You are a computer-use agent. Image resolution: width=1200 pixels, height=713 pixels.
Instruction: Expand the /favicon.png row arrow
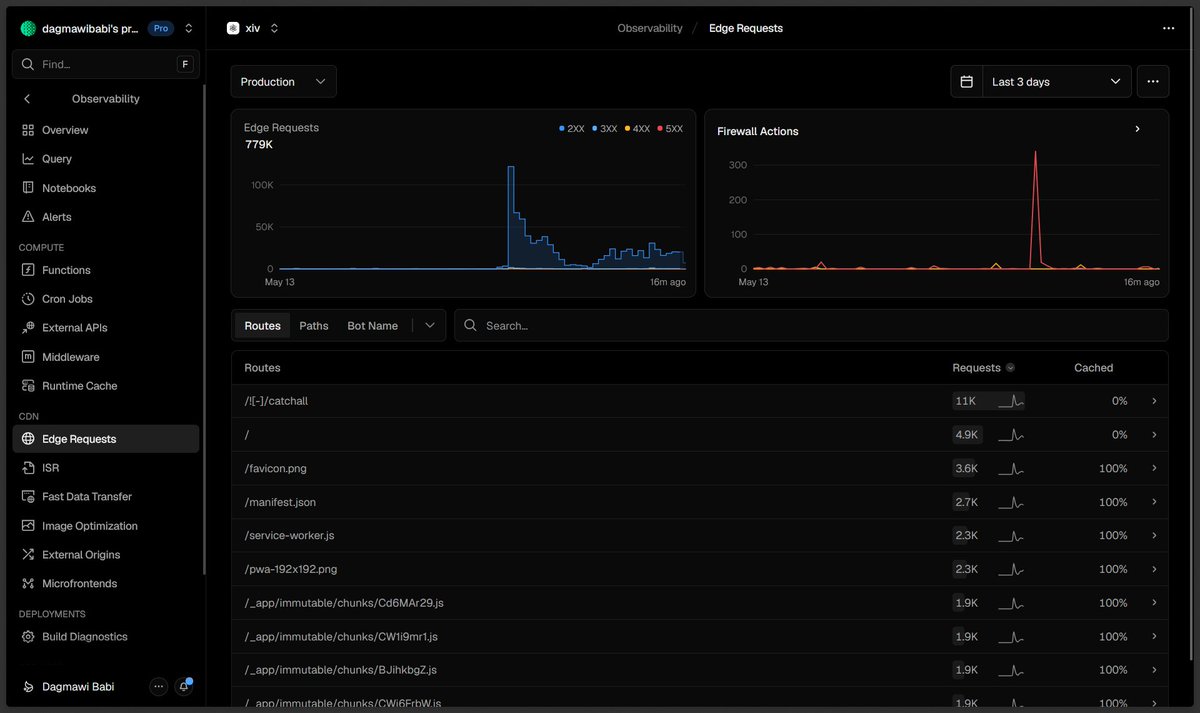(1154, 468)
